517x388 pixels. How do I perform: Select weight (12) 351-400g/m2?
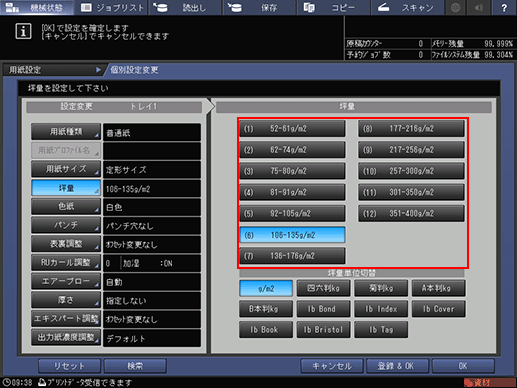(x=411, y=213)
